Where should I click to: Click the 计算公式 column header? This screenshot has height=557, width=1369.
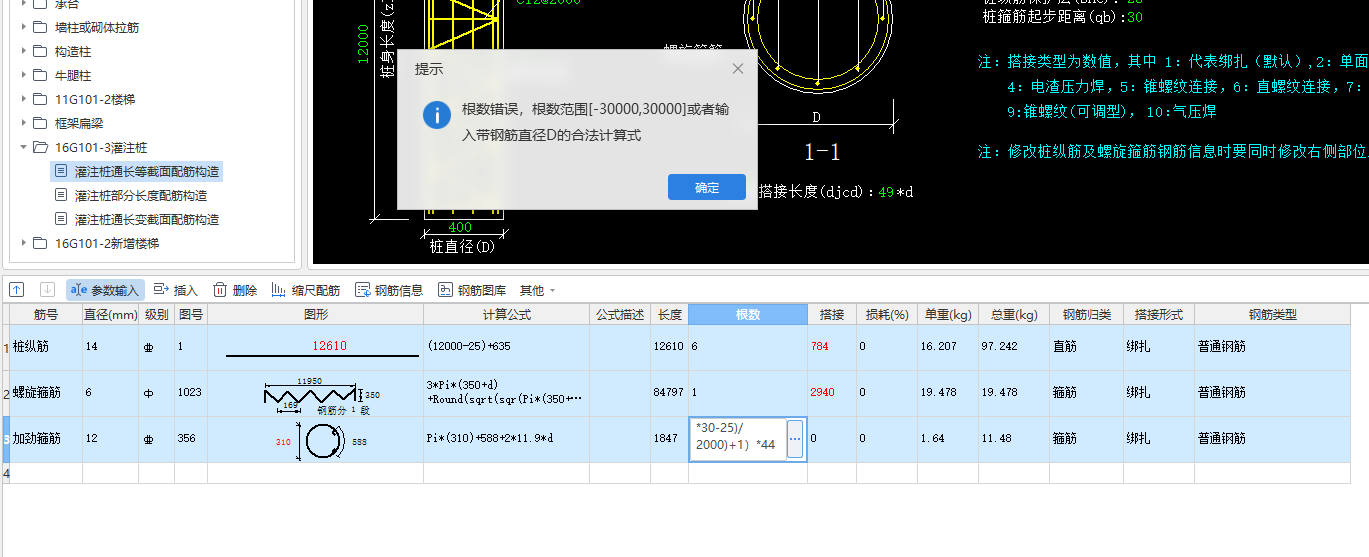coord(506,315)
